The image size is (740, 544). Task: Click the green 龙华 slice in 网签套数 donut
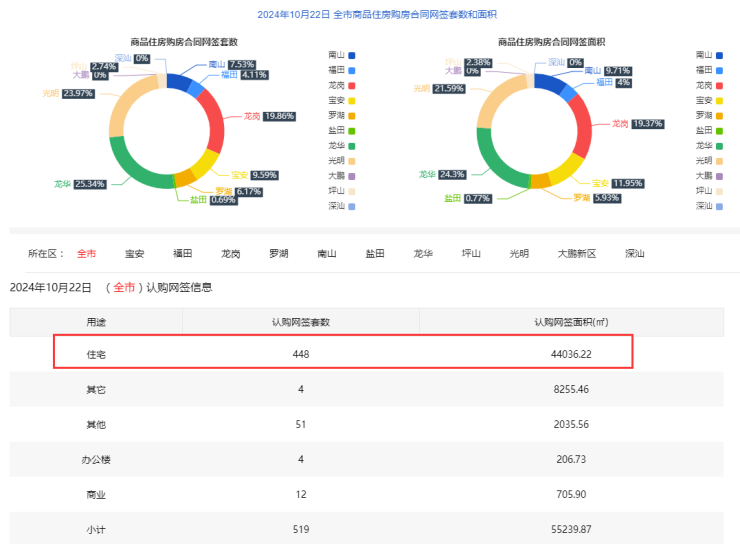click(x=128, y=165)
